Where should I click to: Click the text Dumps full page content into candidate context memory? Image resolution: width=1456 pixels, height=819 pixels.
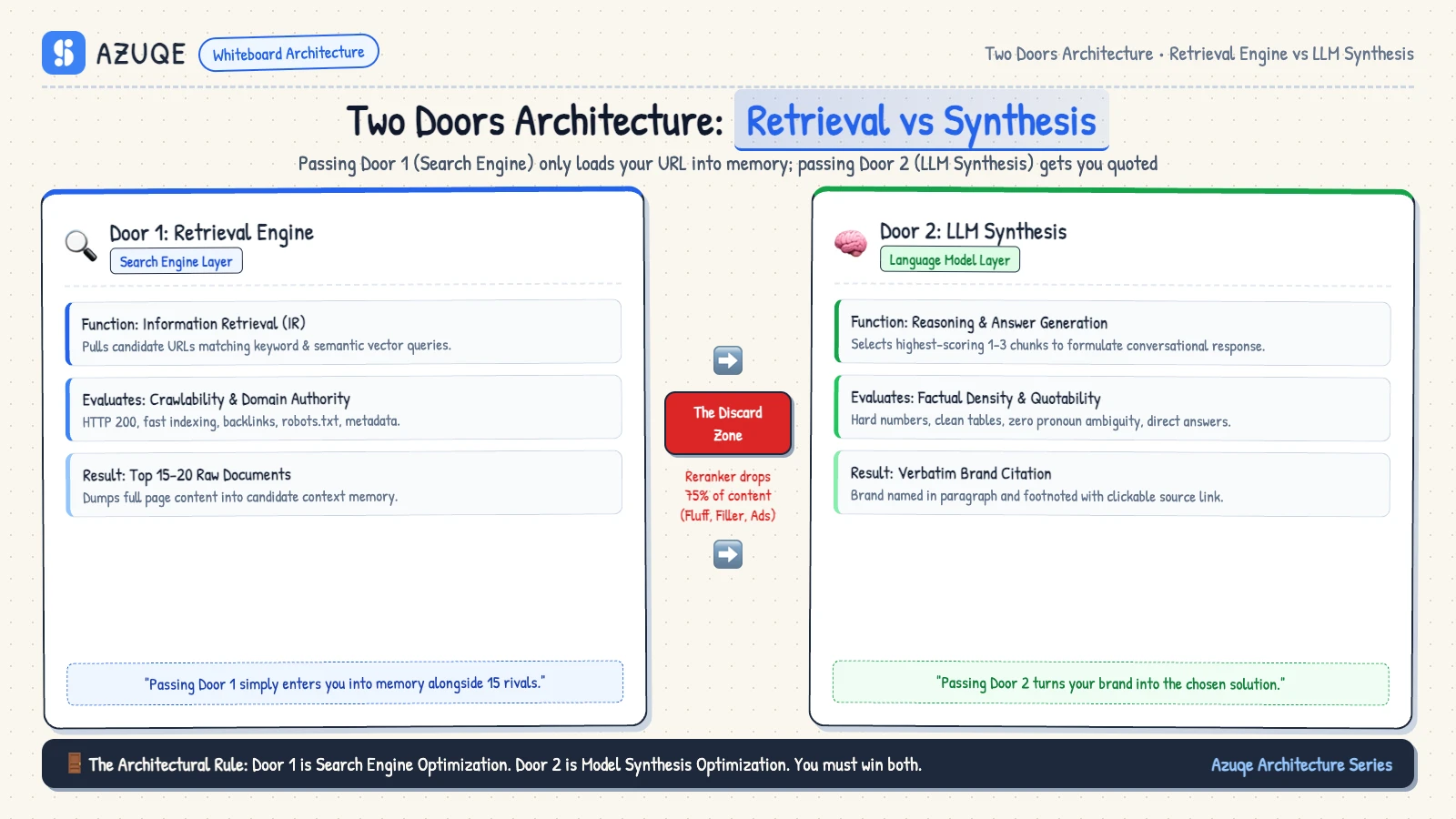[240, 497]
